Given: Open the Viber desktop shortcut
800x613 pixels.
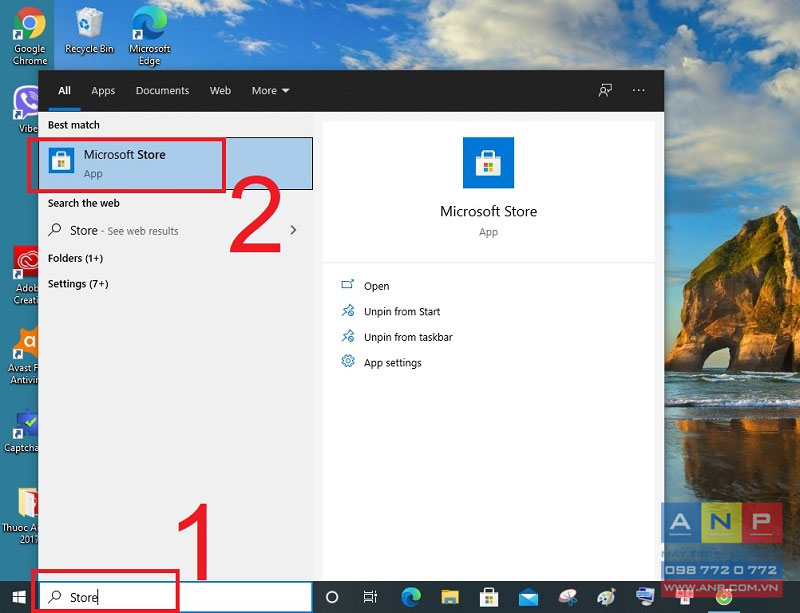Looking at the screenshot, I should click(x=26, y=109).
